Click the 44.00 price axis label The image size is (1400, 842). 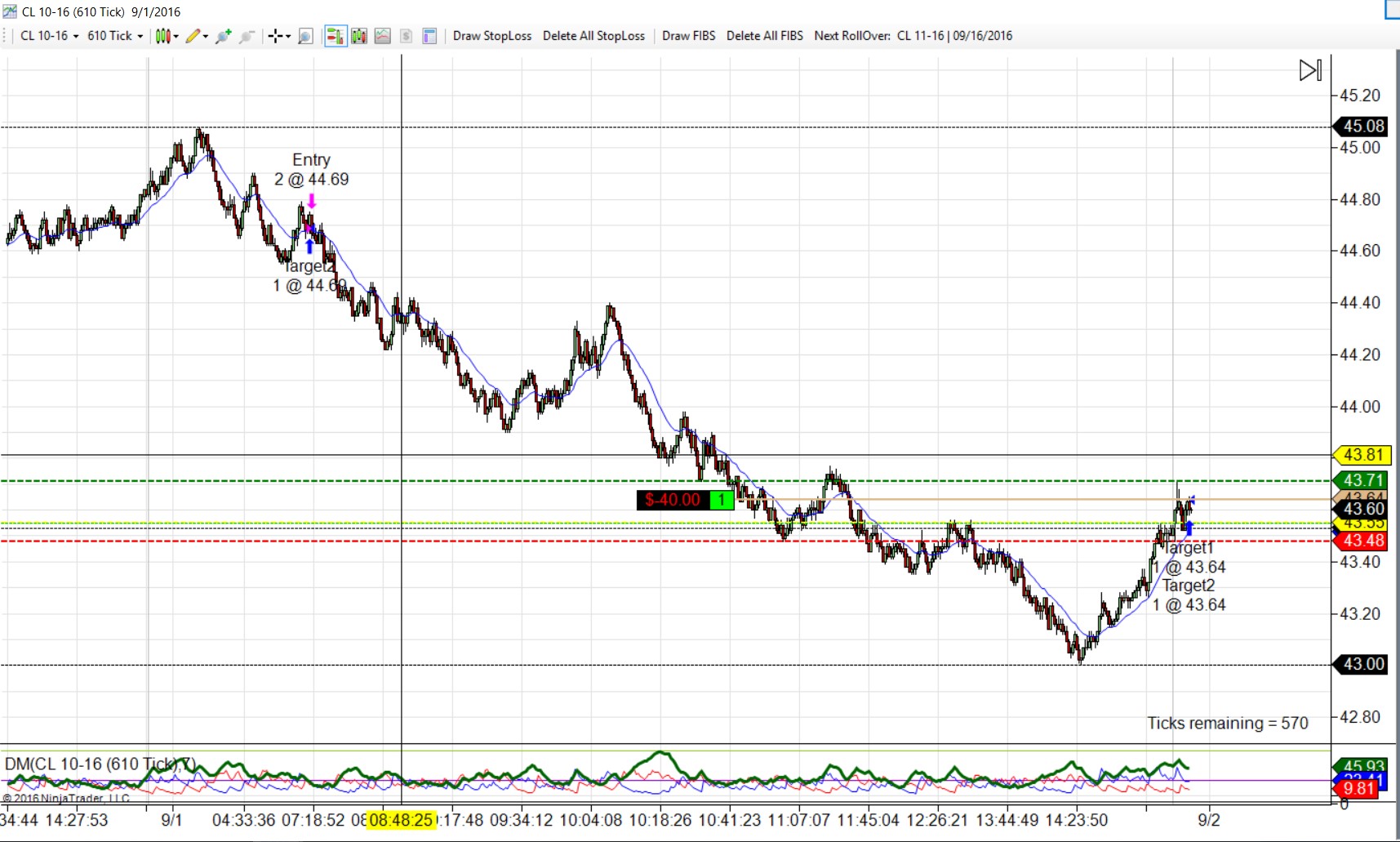[1360, 407]
